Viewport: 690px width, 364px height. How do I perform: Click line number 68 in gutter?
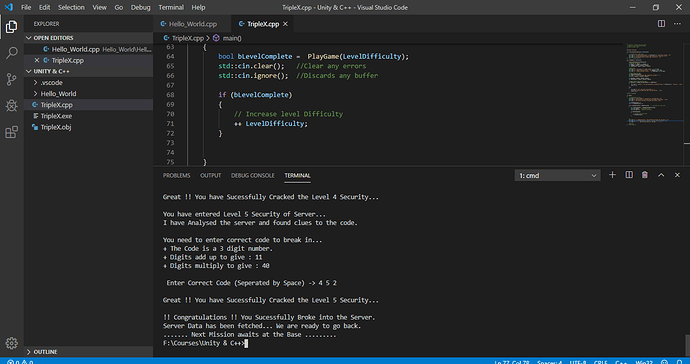(170, 95)
